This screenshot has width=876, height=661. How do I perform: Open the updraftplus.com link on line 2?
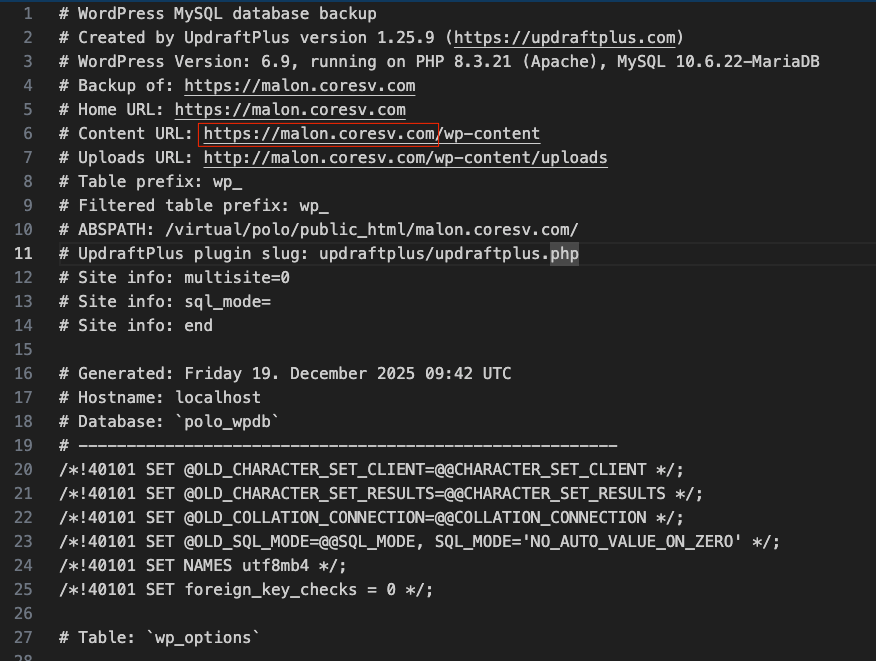pyautogui.click(x=567, y=38)
